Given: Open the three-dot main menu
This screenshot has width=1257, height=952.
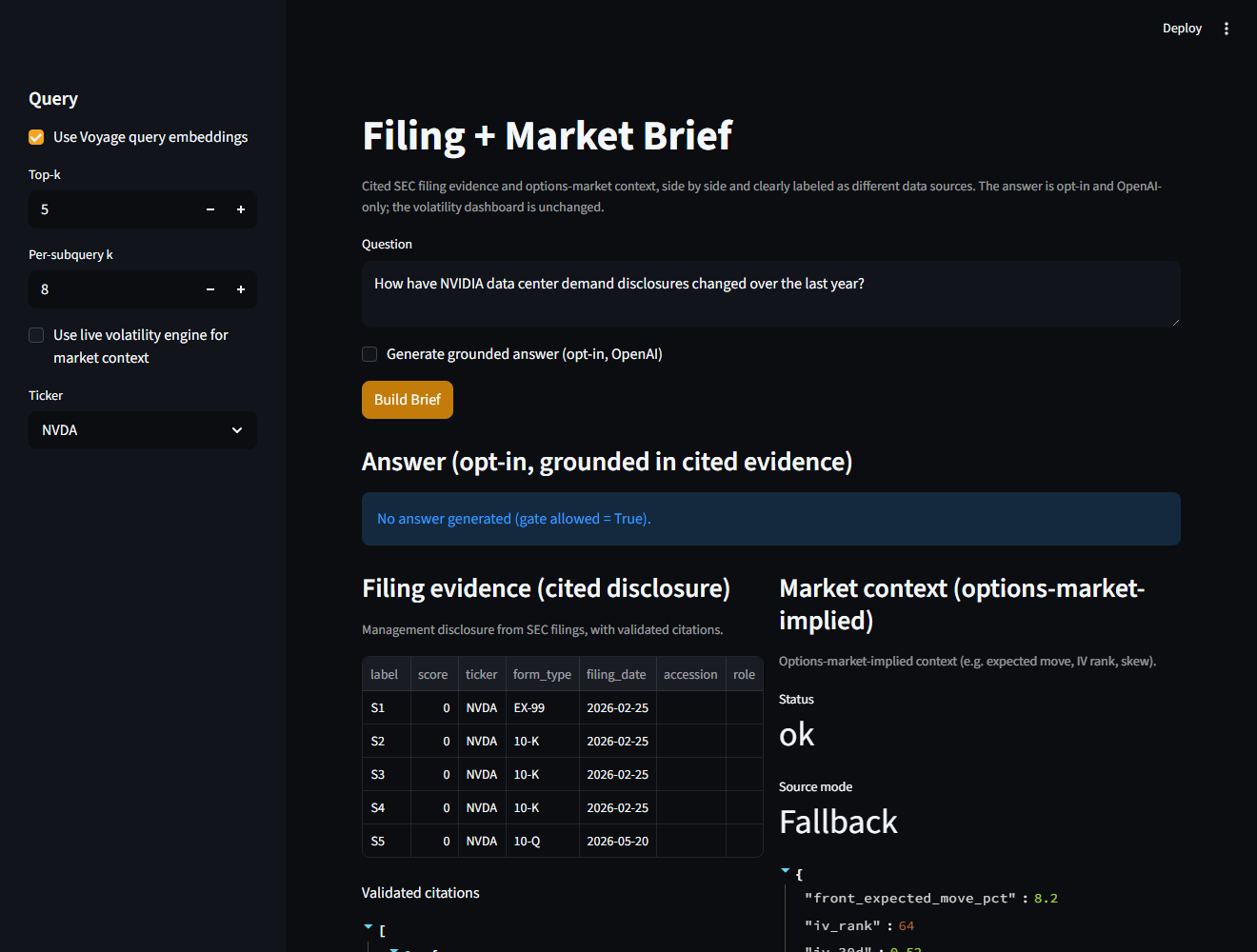Looking at the screenshot, I should [1227, 29].
